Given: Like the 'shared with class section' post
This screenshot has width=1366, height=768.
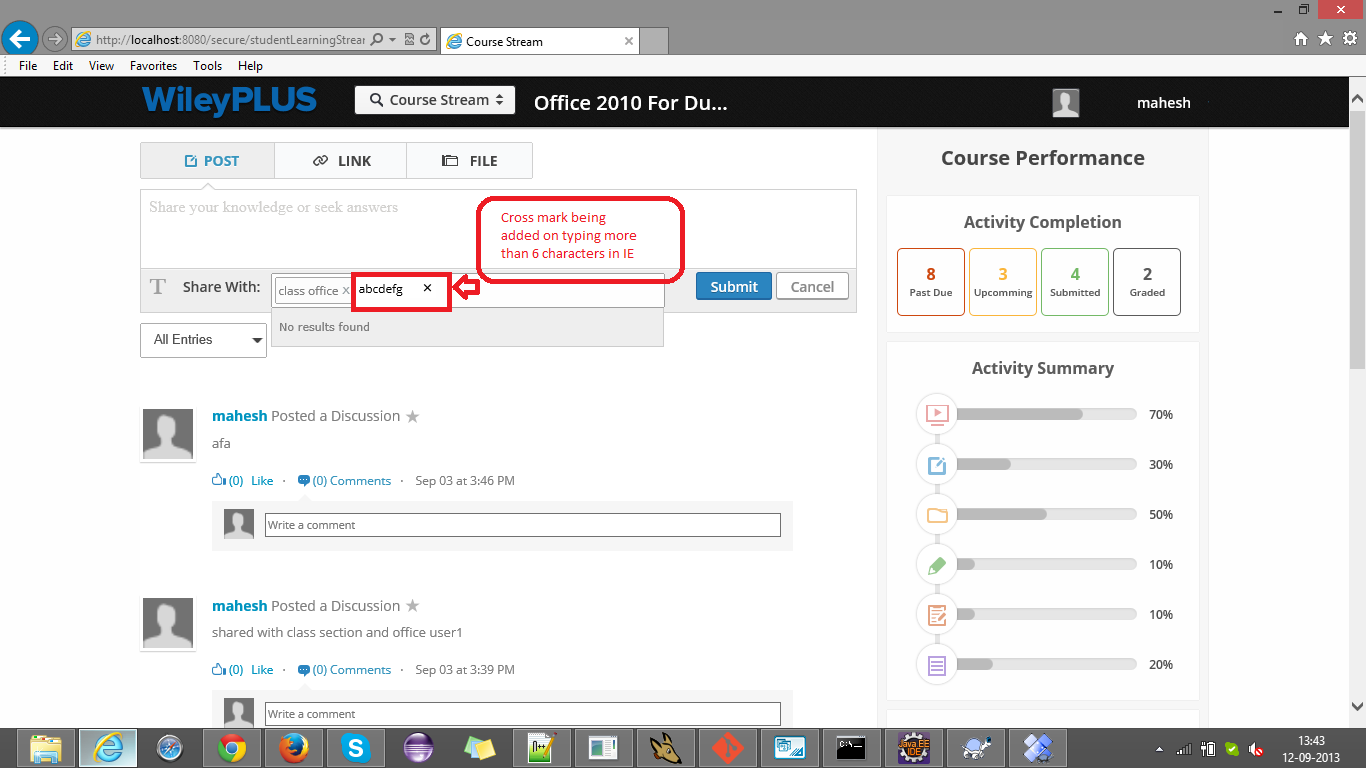Looking at the screenshot, I should tap(219, 670).
